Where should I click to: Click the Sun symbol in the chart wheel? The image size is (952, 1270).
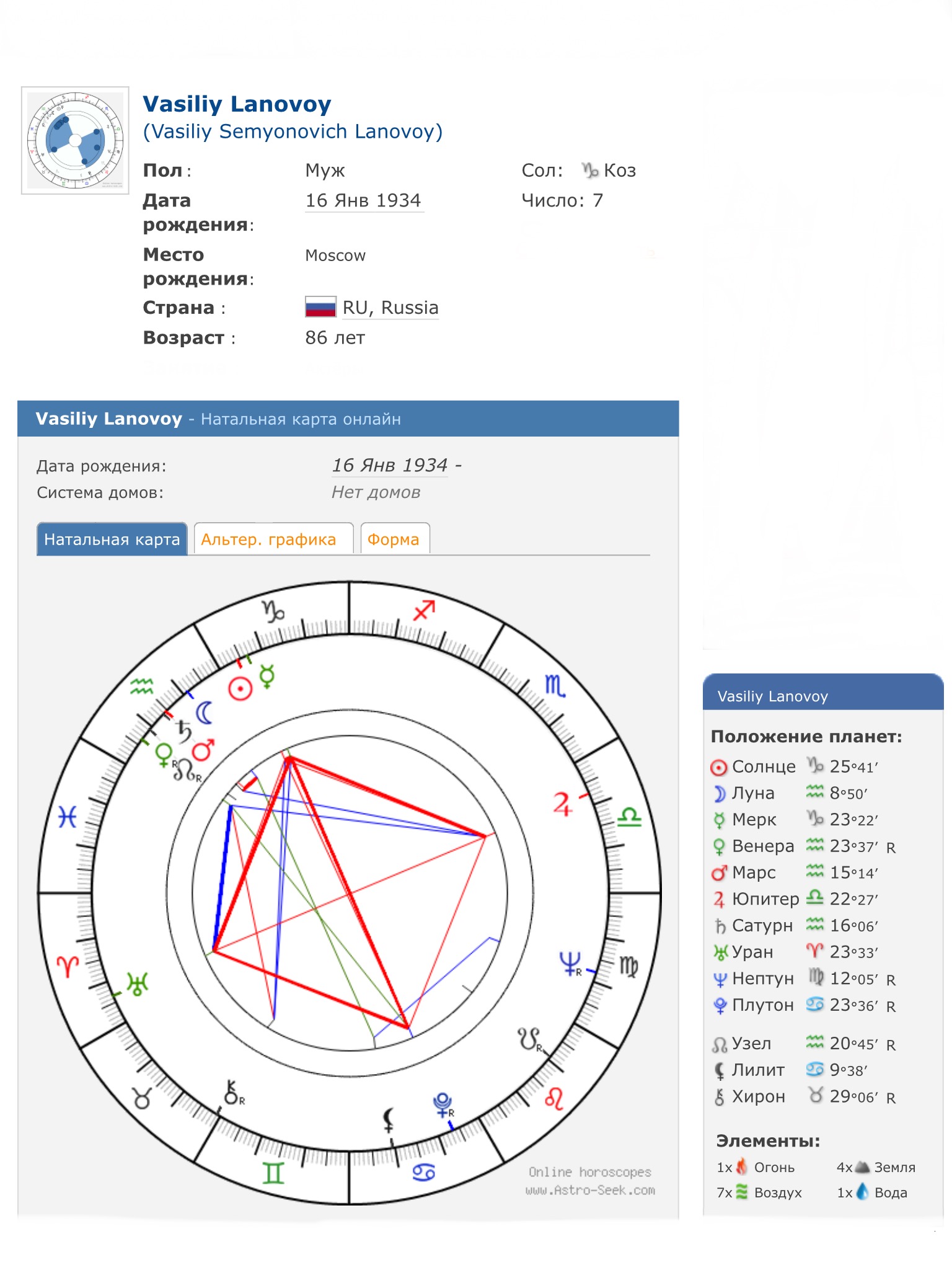(x=240, y=688)
